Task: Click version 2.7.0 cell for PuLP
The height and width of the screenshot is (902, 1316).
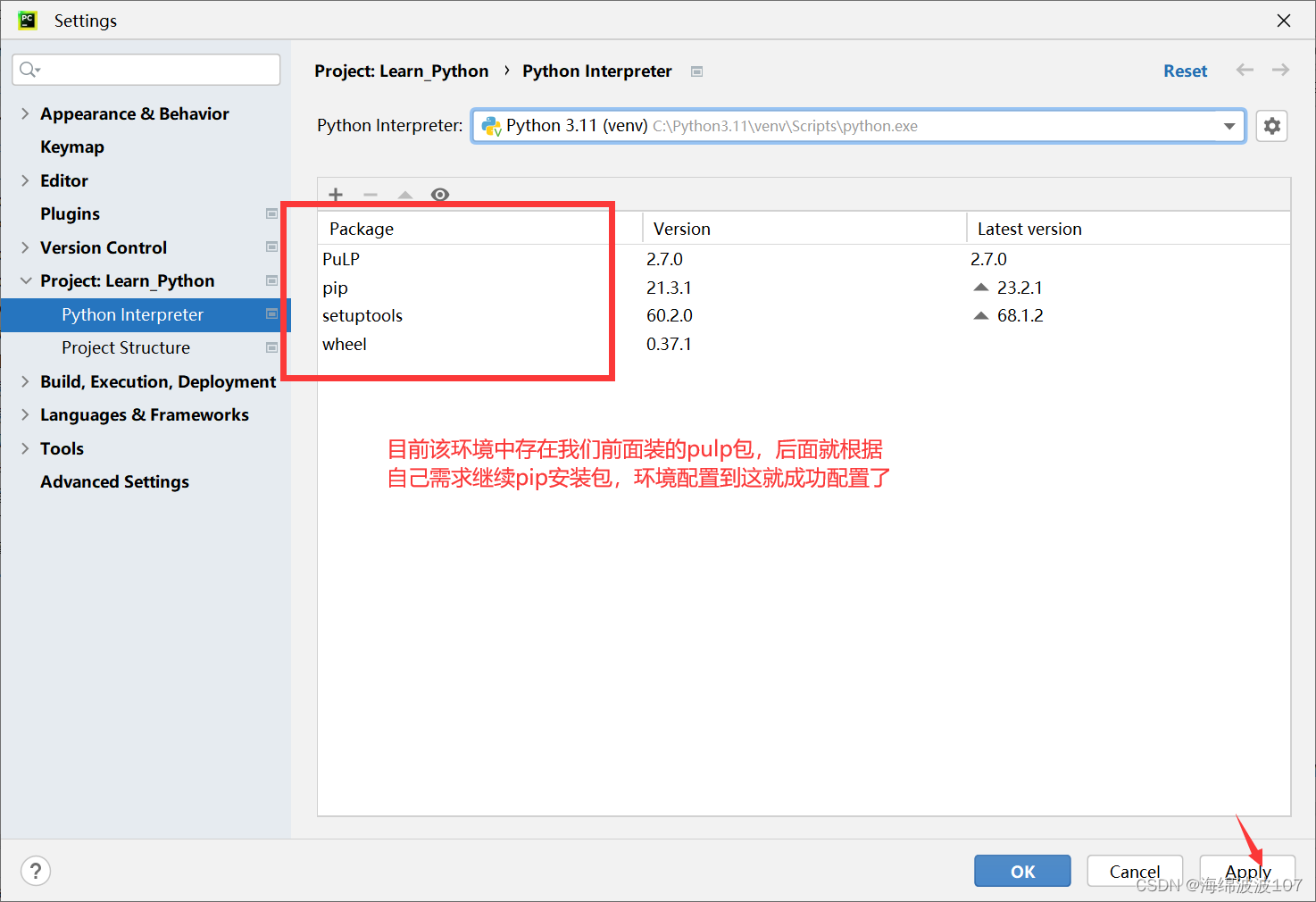Action: 664,259
